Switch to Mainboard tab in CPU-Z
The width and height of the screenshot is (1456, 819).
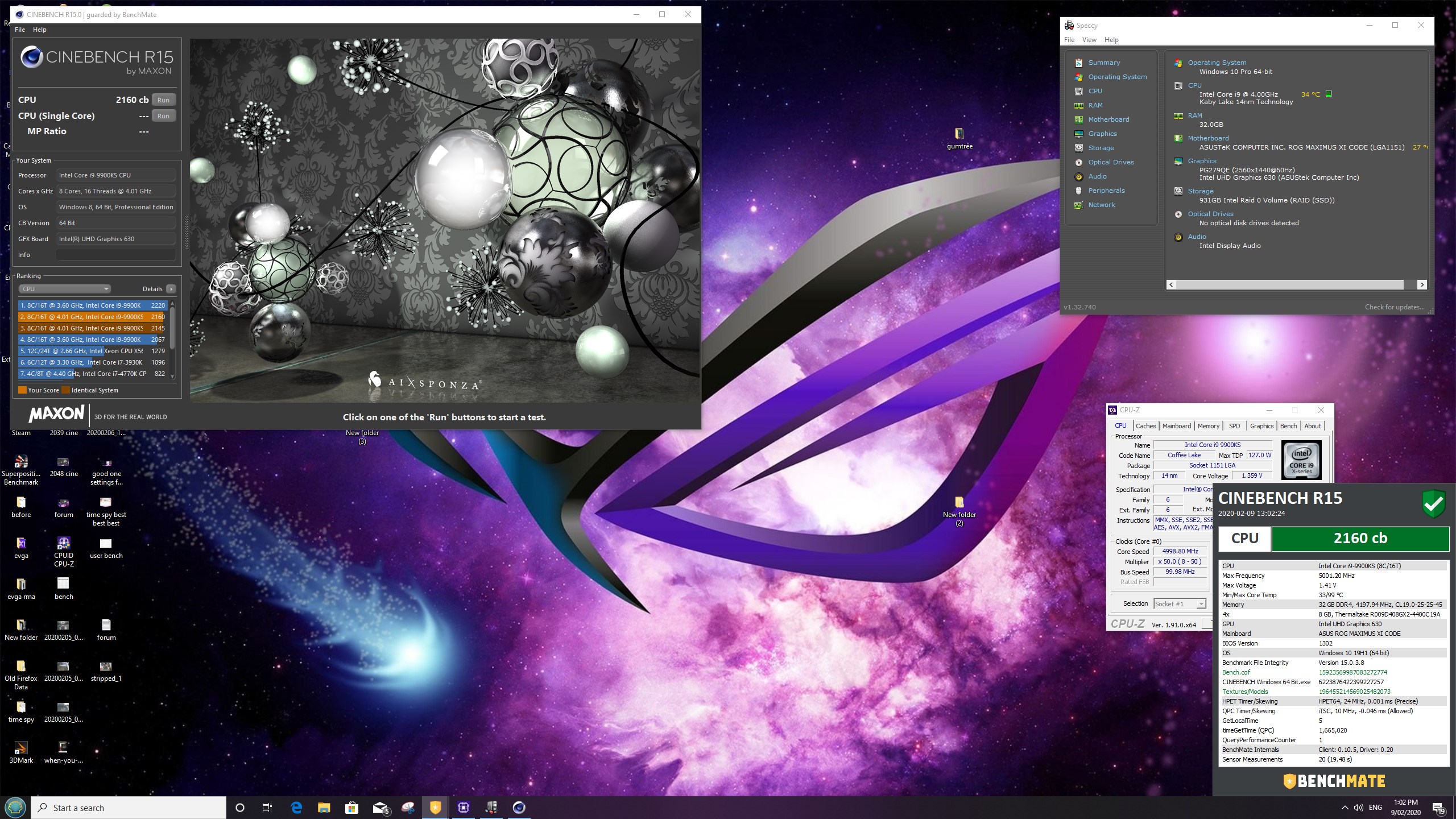pyautogui.click(x=1176, y=426)
